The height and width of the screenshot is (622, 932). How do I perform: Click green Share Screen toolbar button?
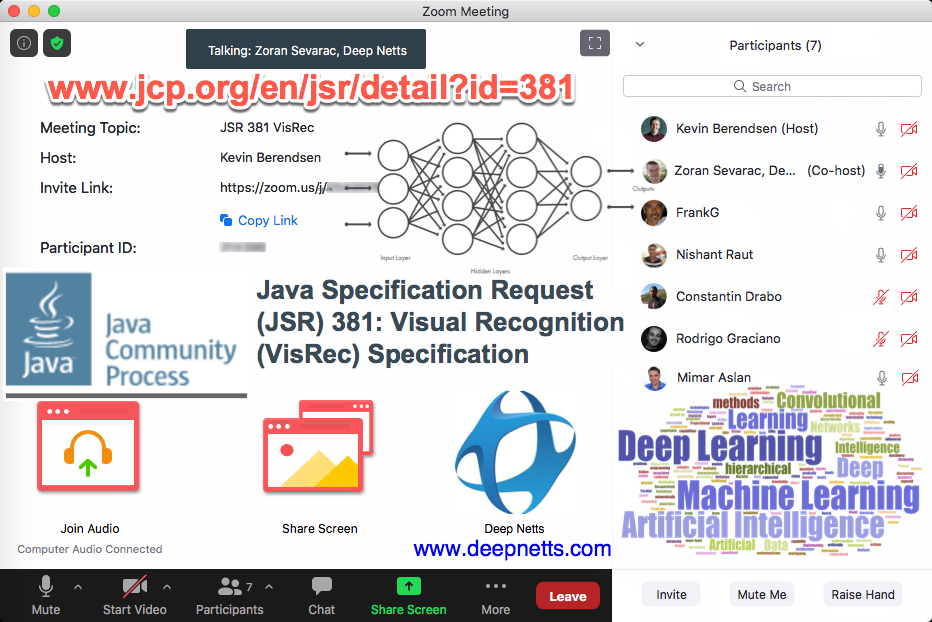click(x=408, y=595)
